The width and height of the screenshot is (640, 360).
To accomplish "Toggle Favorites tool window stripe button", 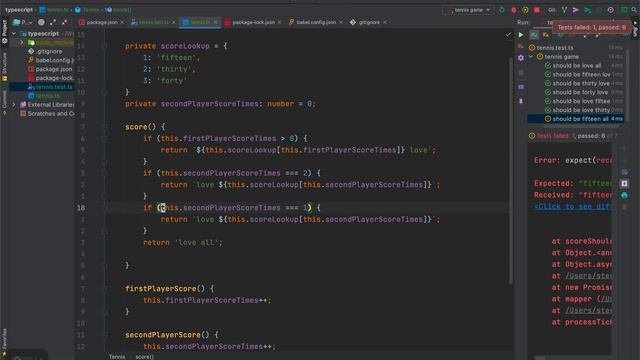I will [x=4, y=343].
